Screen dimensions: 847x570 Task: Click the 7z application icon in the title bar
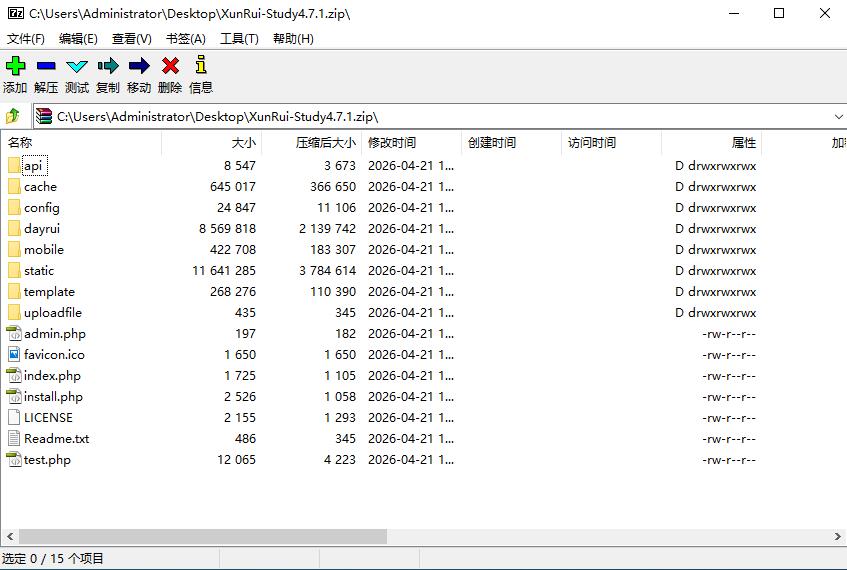click(x=16, y=13)
